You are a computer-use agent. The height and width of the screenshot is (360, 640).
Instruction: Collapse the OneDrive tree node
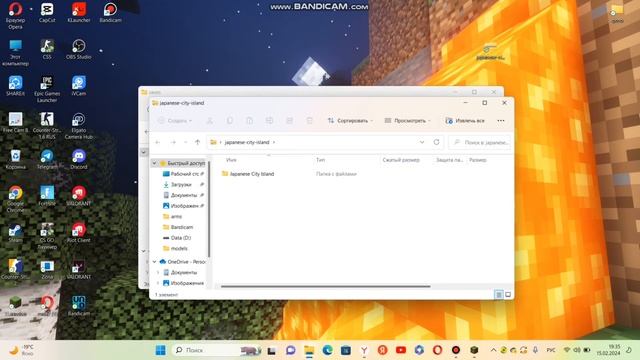[154, 262]
